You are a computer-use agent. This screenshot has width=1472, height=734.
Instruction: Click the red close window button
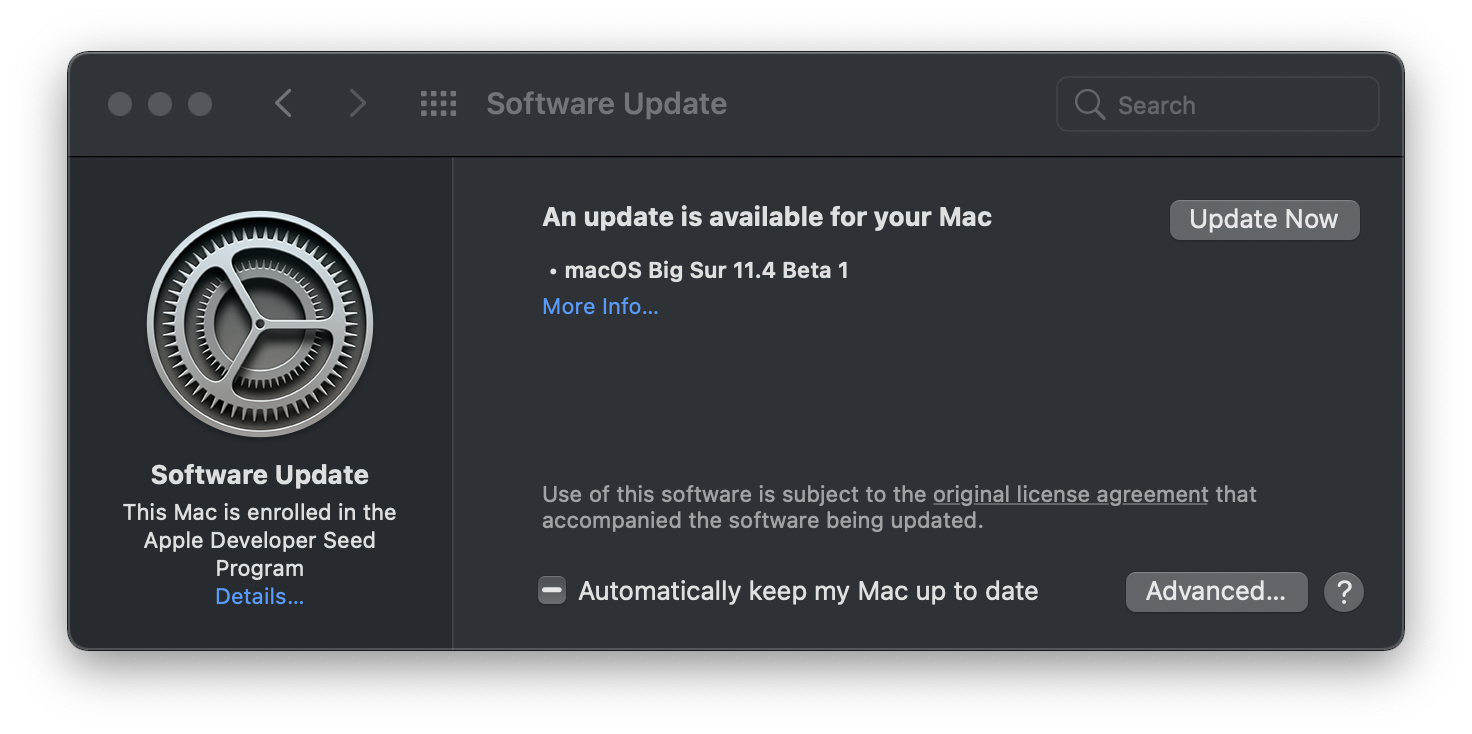click(120, 104)
